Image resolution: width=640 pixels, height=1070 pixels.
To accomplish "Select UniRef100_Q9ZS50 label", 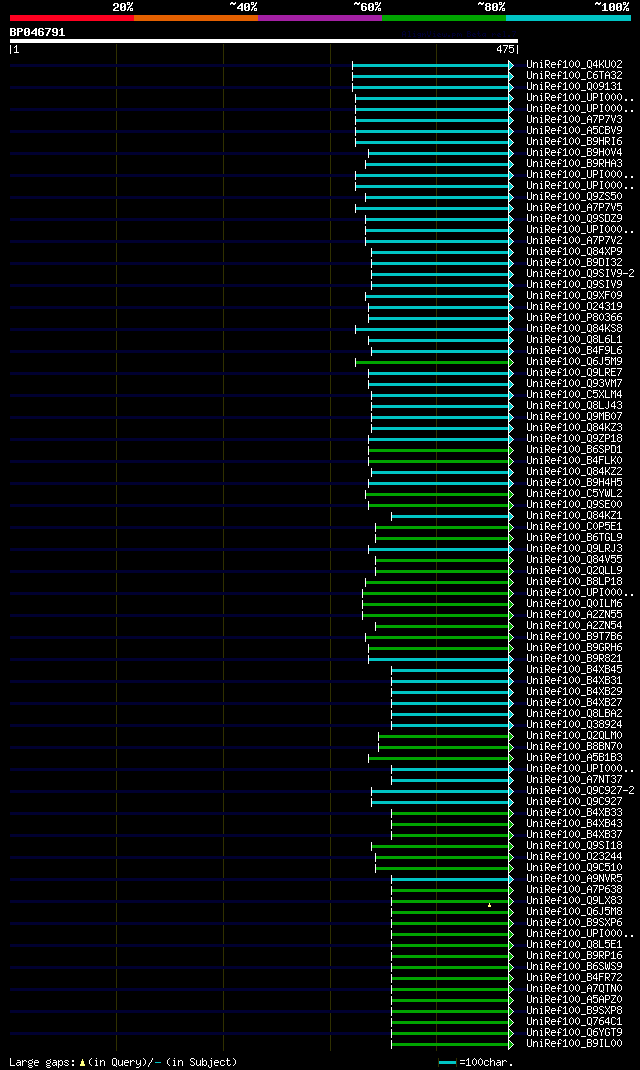I will (x=574, y=197).
